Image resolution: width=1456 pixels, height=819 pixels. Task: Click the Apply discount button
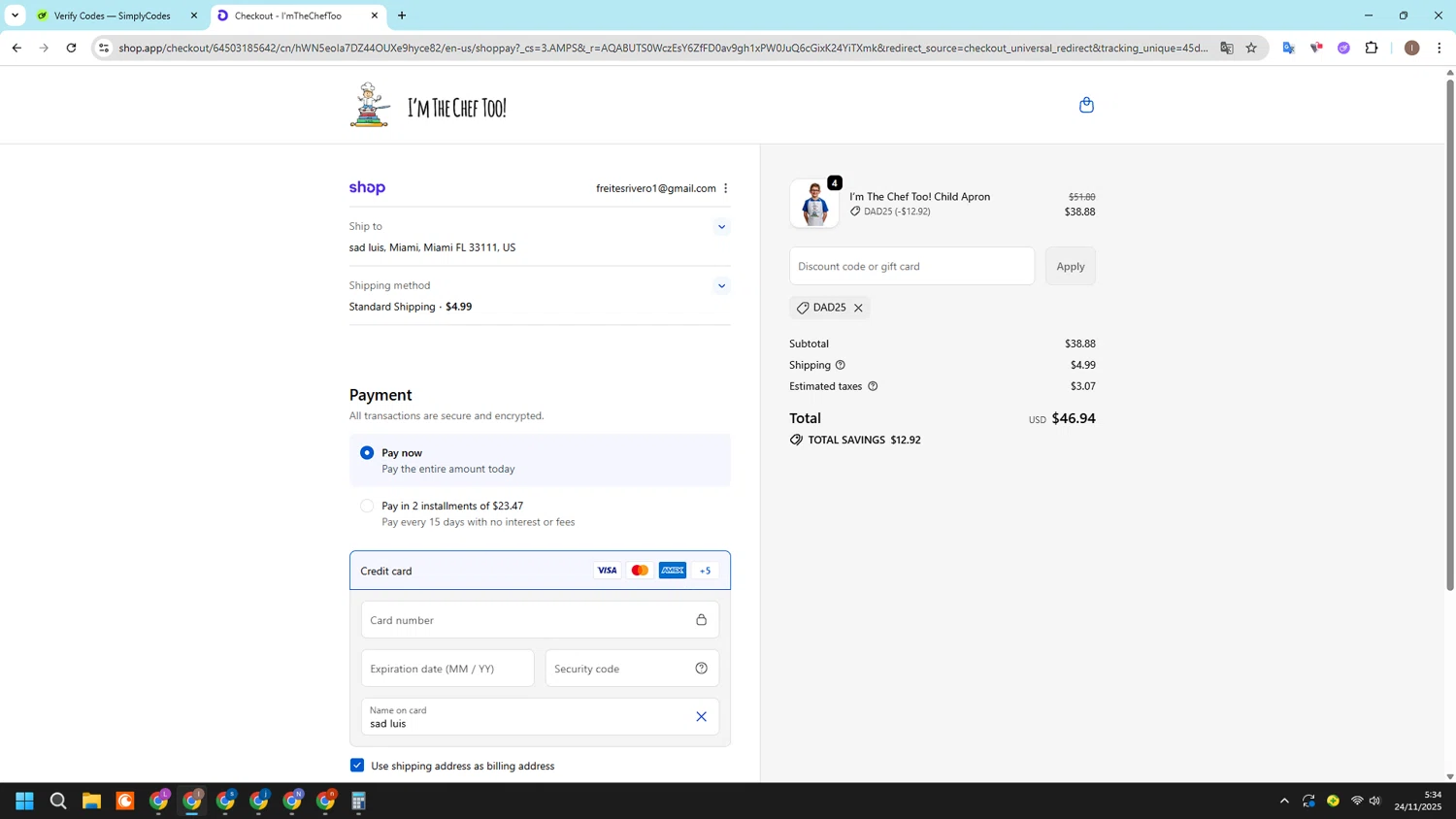pos(1071,266)
